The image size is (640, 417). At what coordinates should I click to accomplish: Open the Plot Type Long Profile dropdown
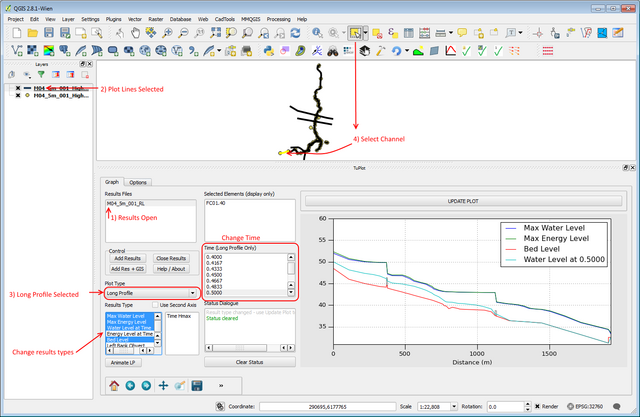[150, 293]
